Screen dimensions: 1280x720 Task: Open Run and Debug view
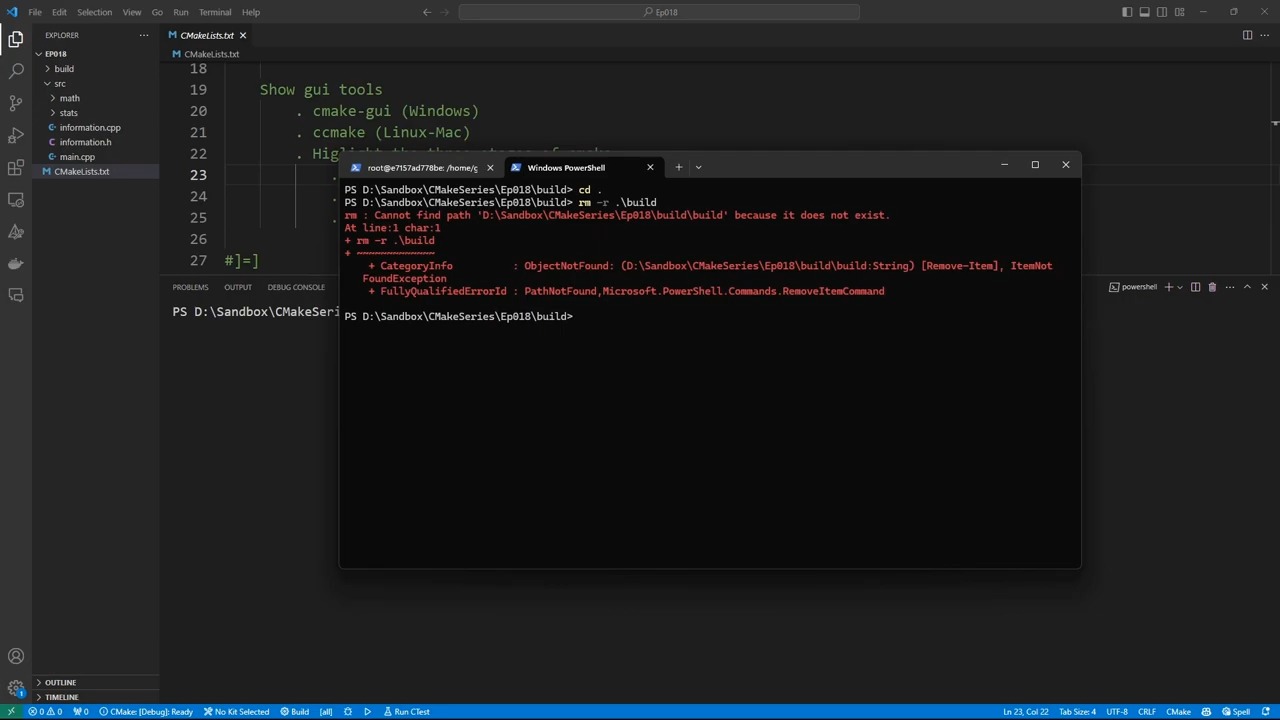pos(16,135)
